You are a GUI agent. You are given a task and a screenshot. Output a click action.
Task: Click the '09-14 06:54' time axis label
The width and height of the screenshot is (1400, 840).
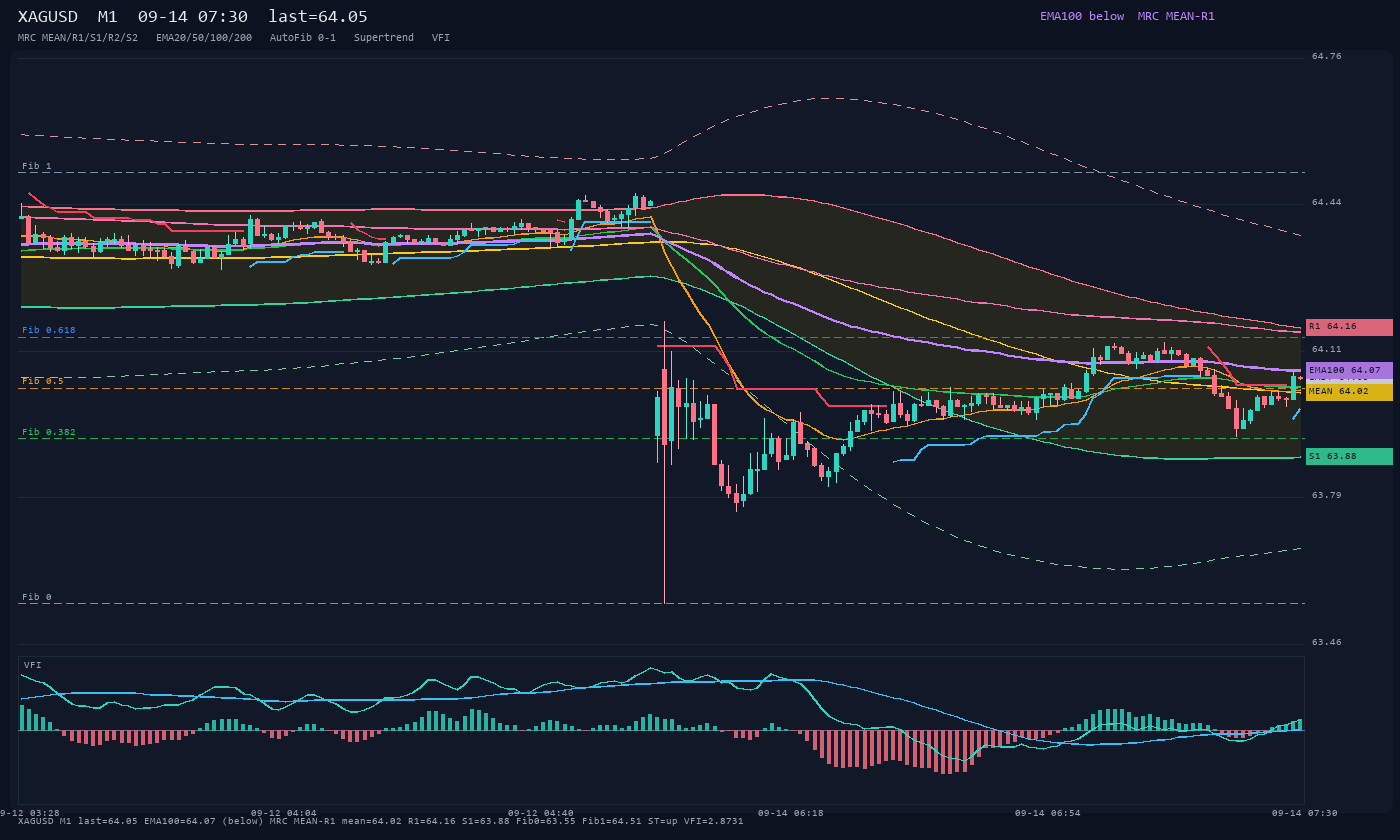coord(1048,813)
